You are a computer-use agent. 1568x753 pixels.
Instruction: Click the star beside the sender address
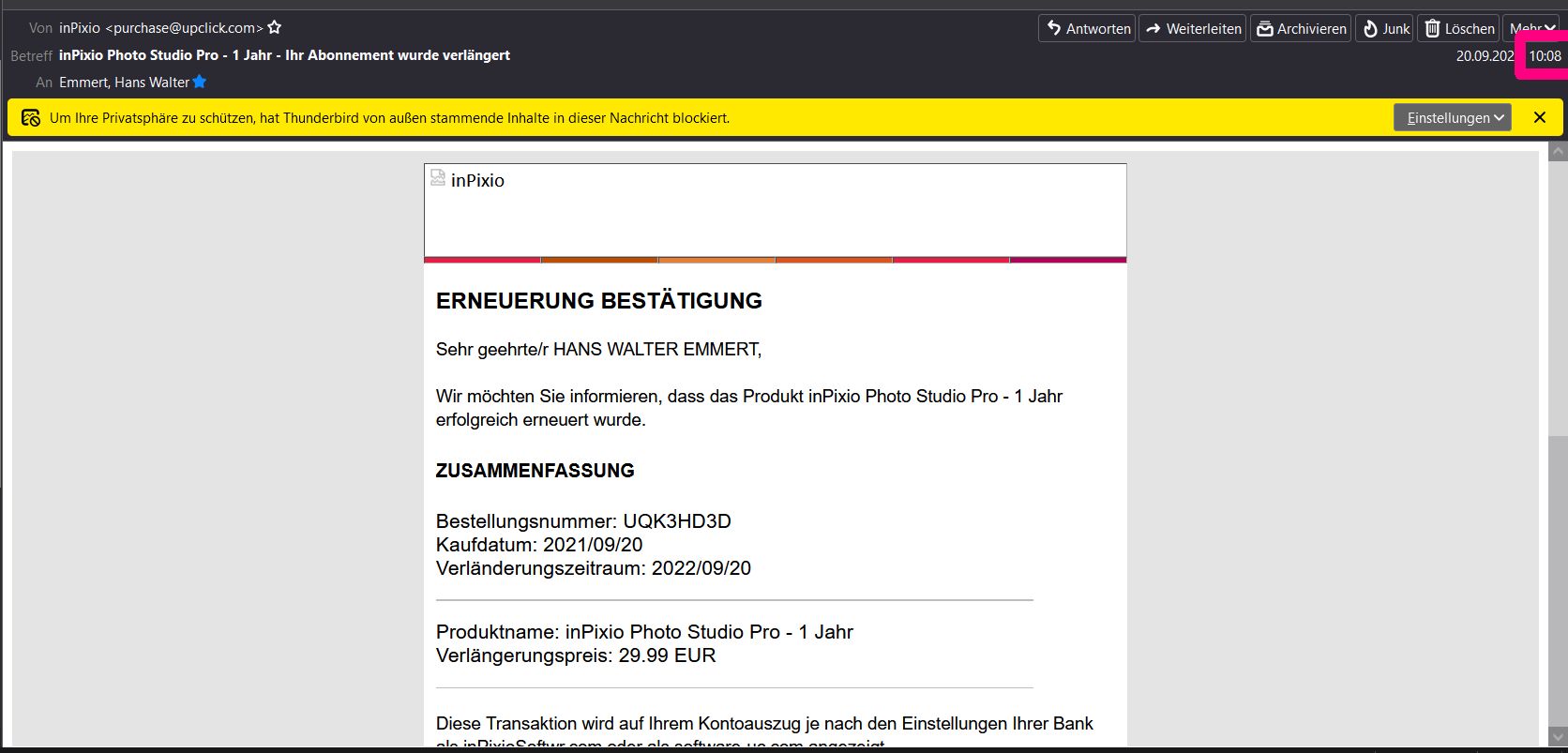275,28
